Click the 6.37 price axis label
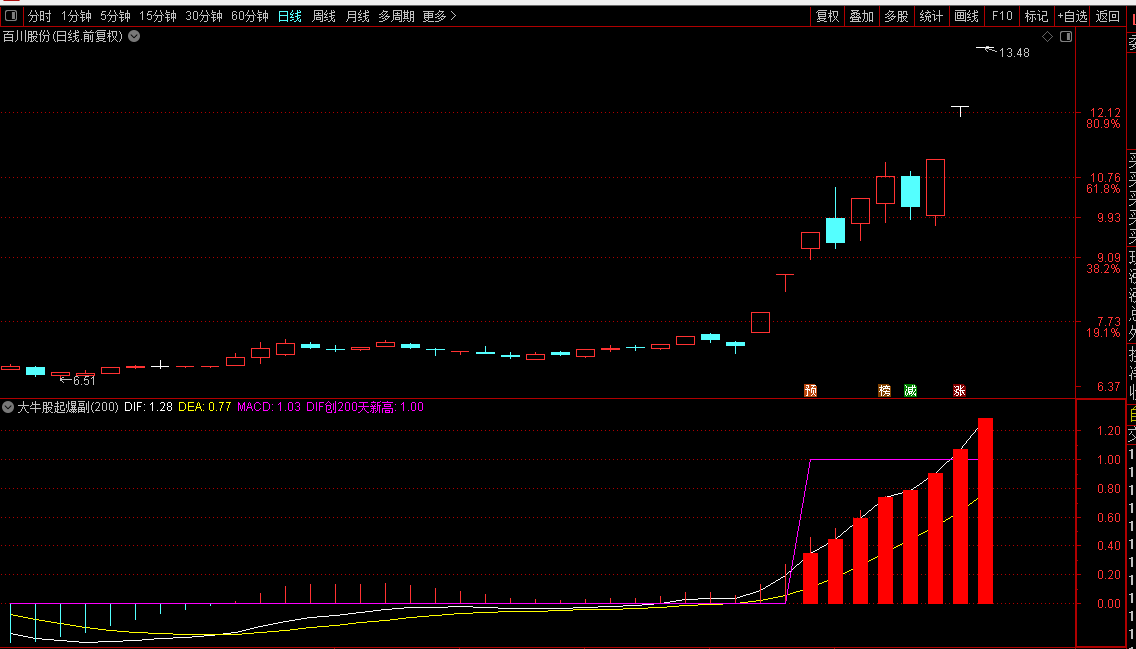The height and width of the screenshot is (649, 1136). click(1108, 387)
